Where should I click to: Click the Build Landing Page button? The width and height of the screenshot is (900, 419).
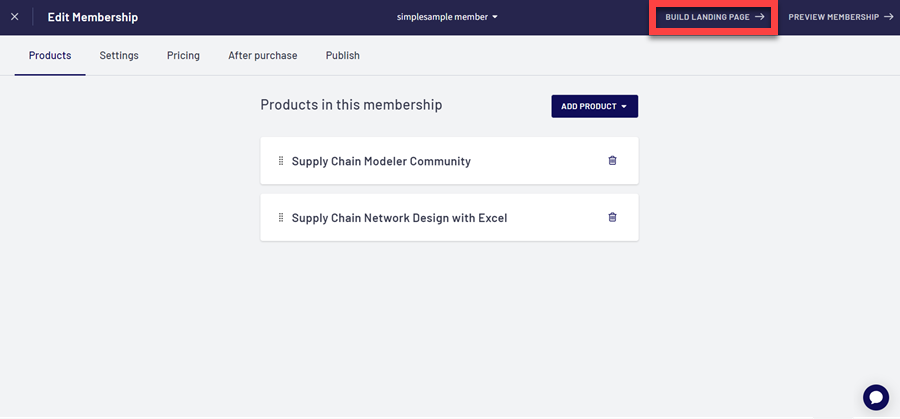[714, 17]
